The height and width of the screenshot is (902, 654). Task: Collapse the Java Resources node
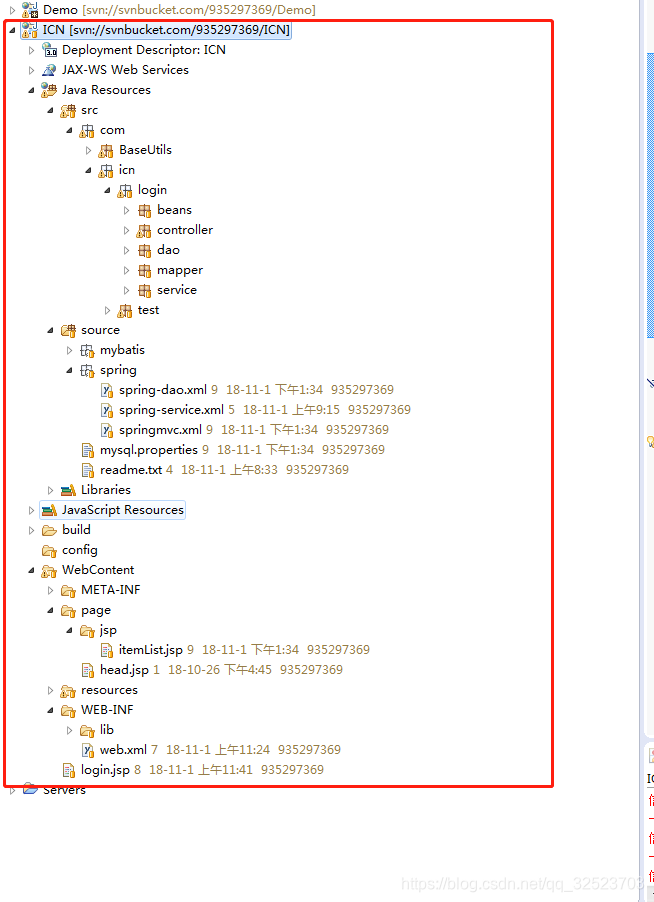point(32,90)
